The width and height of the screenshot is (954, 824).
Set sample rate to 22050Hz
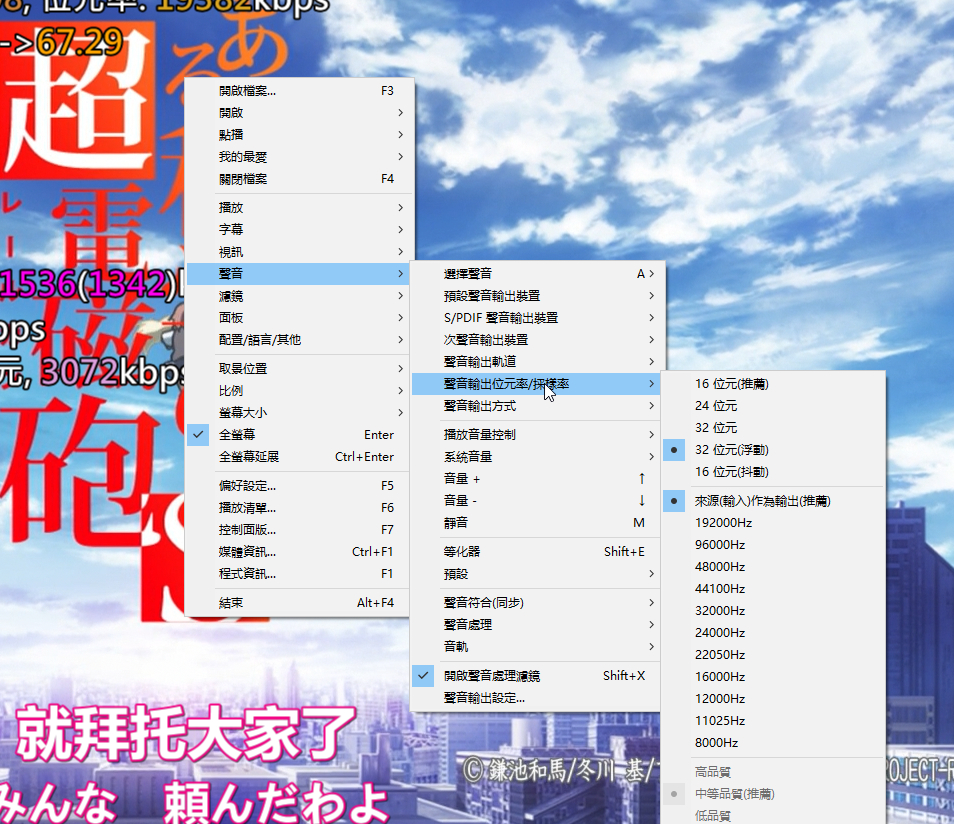point(773,655)
